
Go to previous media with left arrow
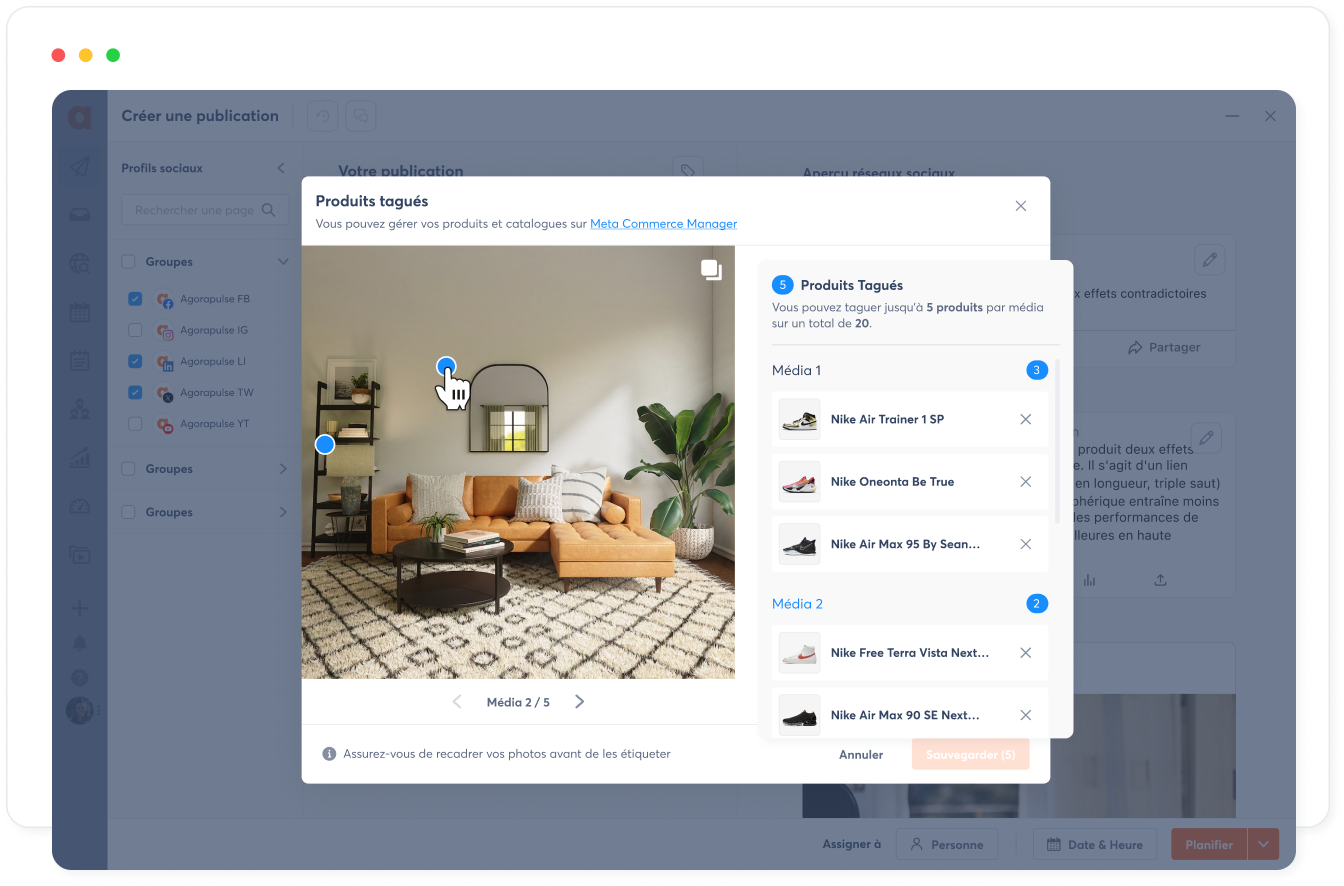tap(457, 702)
